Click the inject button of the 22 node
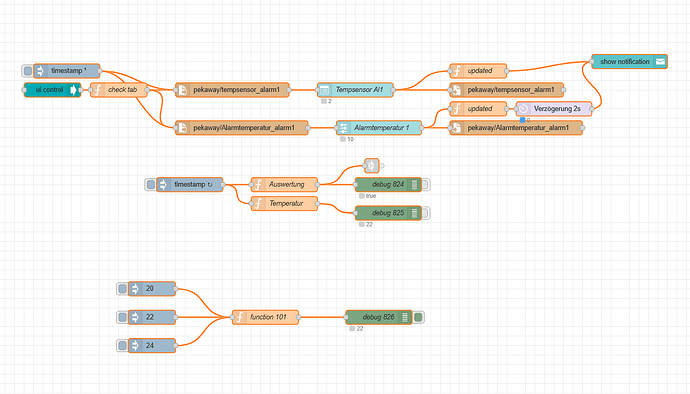The width and height of the screenshot is (690, 394). click(x=122, y=317)
